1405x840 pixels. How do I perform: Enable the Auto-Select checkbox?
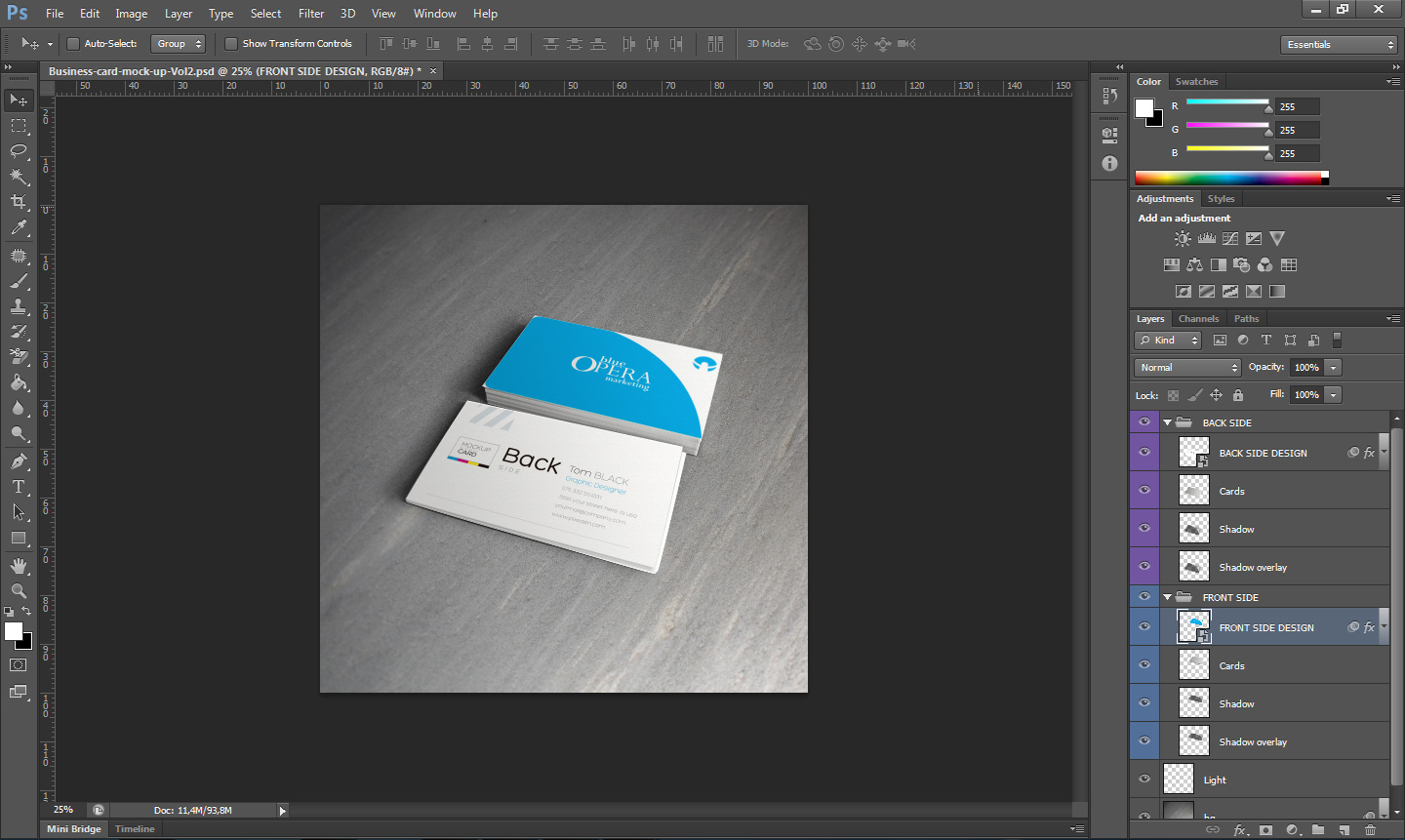(72, 43)
